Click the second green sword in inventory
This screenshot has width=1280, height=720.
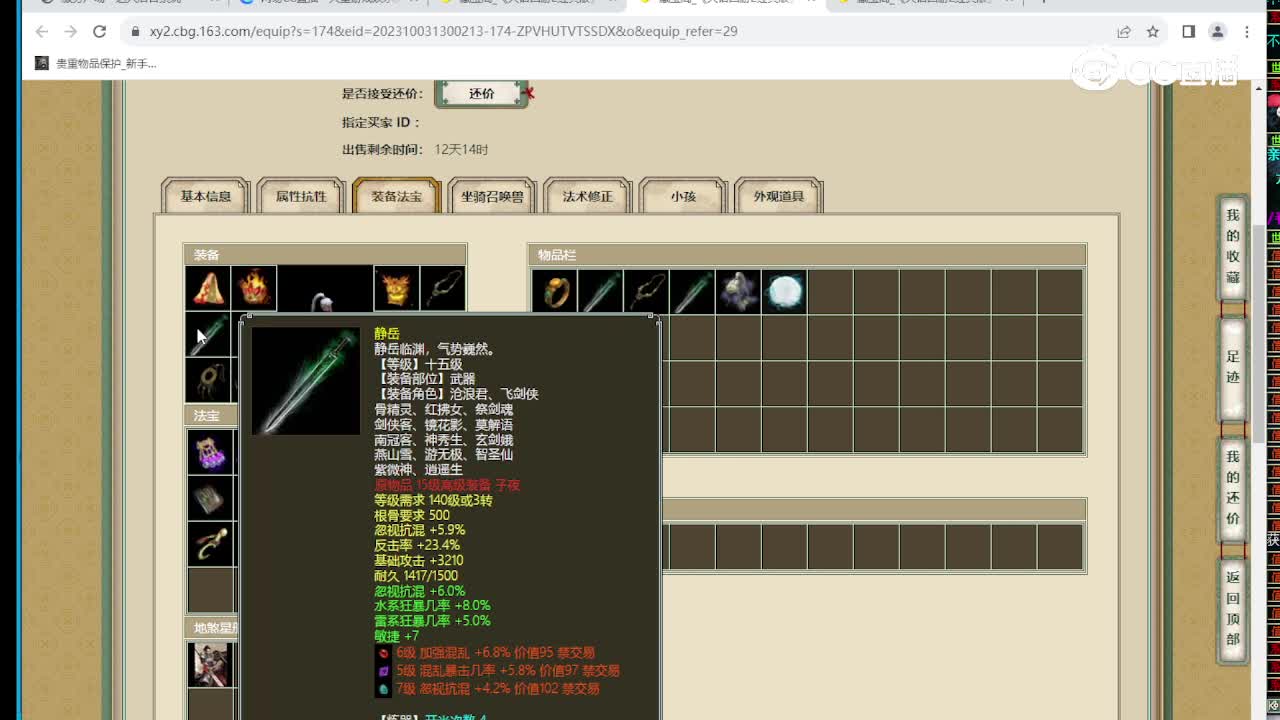(x=692, y=292)
